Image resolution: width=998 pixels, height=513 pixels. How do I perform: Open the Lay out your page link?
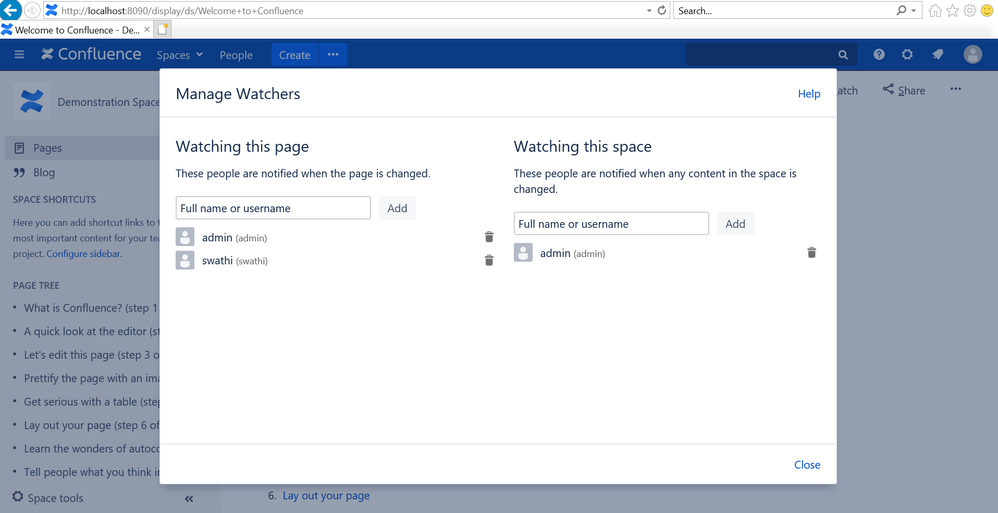(326, 495)
